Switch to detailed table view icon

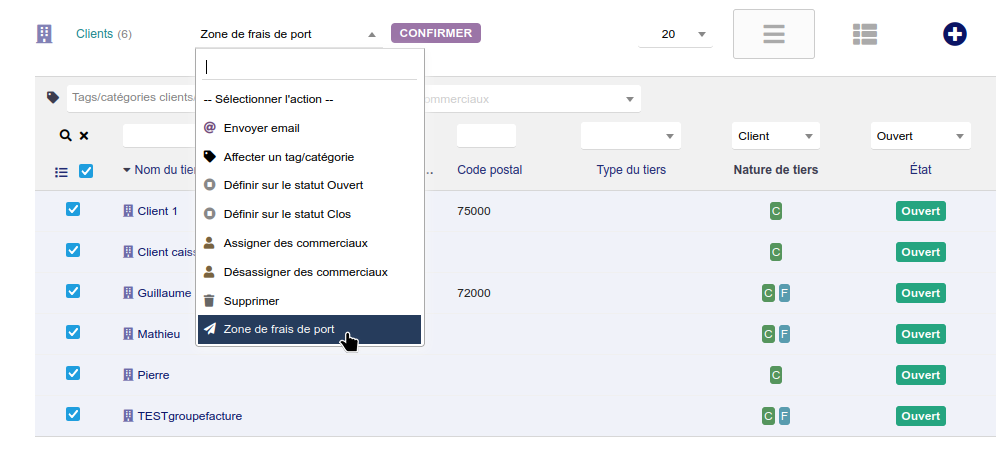click(865, 34)
